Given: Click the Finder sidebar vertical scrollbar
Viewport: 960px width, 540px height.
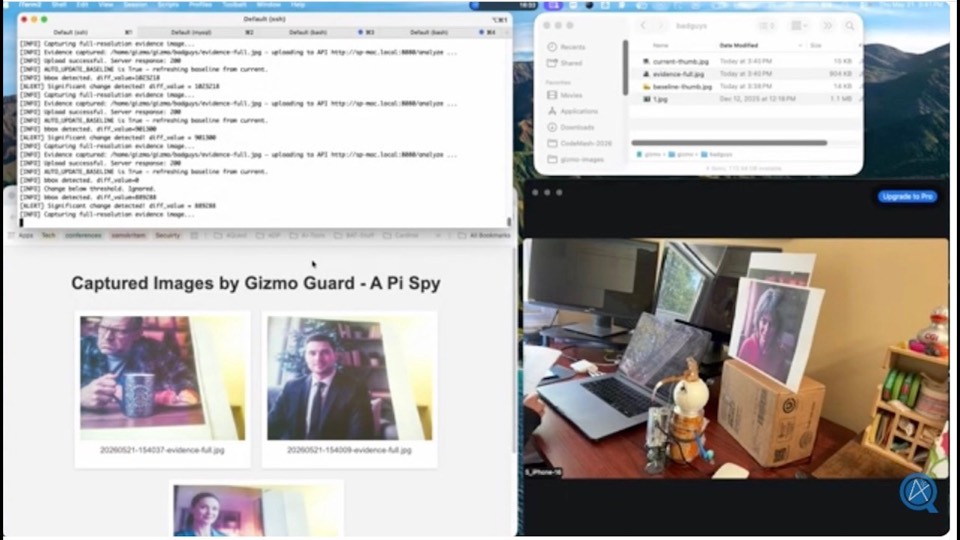Looking at the screenshot, I should pos(625,67).
